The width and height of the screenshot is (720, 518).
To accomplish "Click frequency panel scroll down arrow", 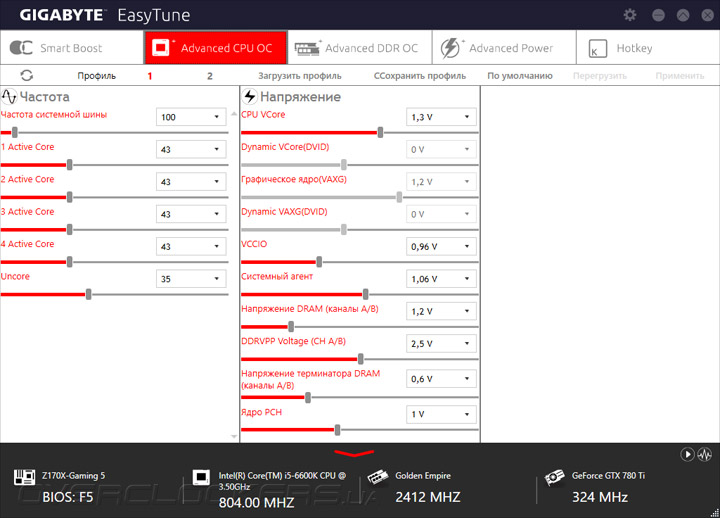I will [x=234, y=436].
